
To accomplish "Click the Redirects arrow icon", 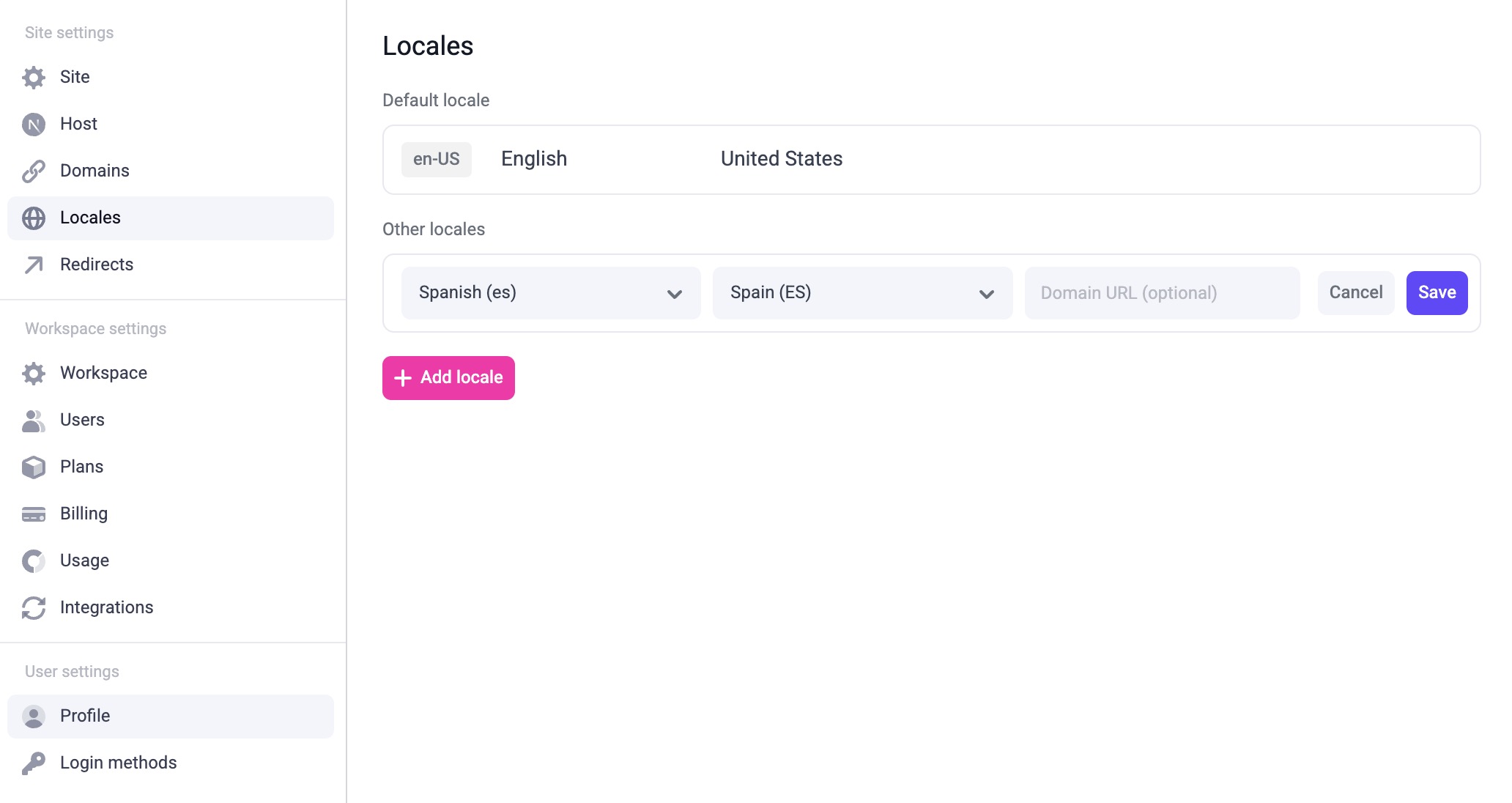I will (34, 264).
